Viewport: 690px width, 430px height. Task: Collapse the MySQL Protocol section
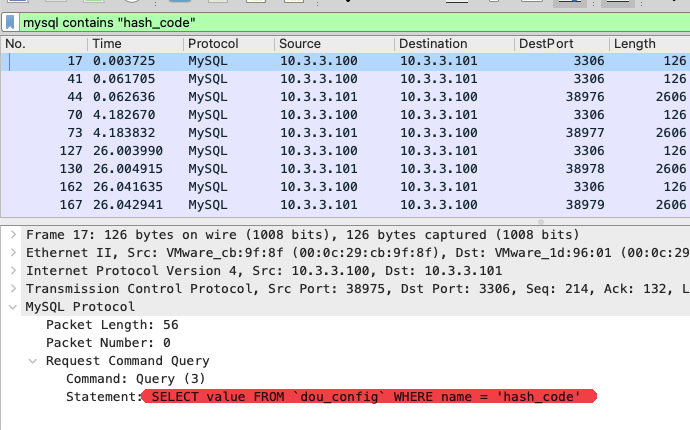[11, 306]
